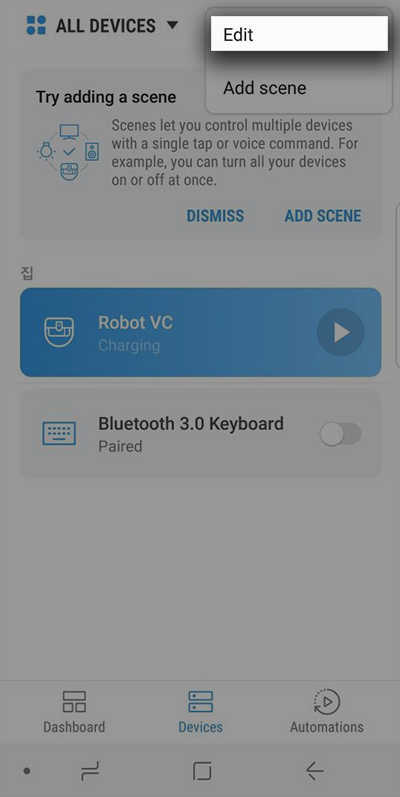Tap the Android recent apps icon
The width and height of the screenshot is (400, 797).
coord(90,772)
